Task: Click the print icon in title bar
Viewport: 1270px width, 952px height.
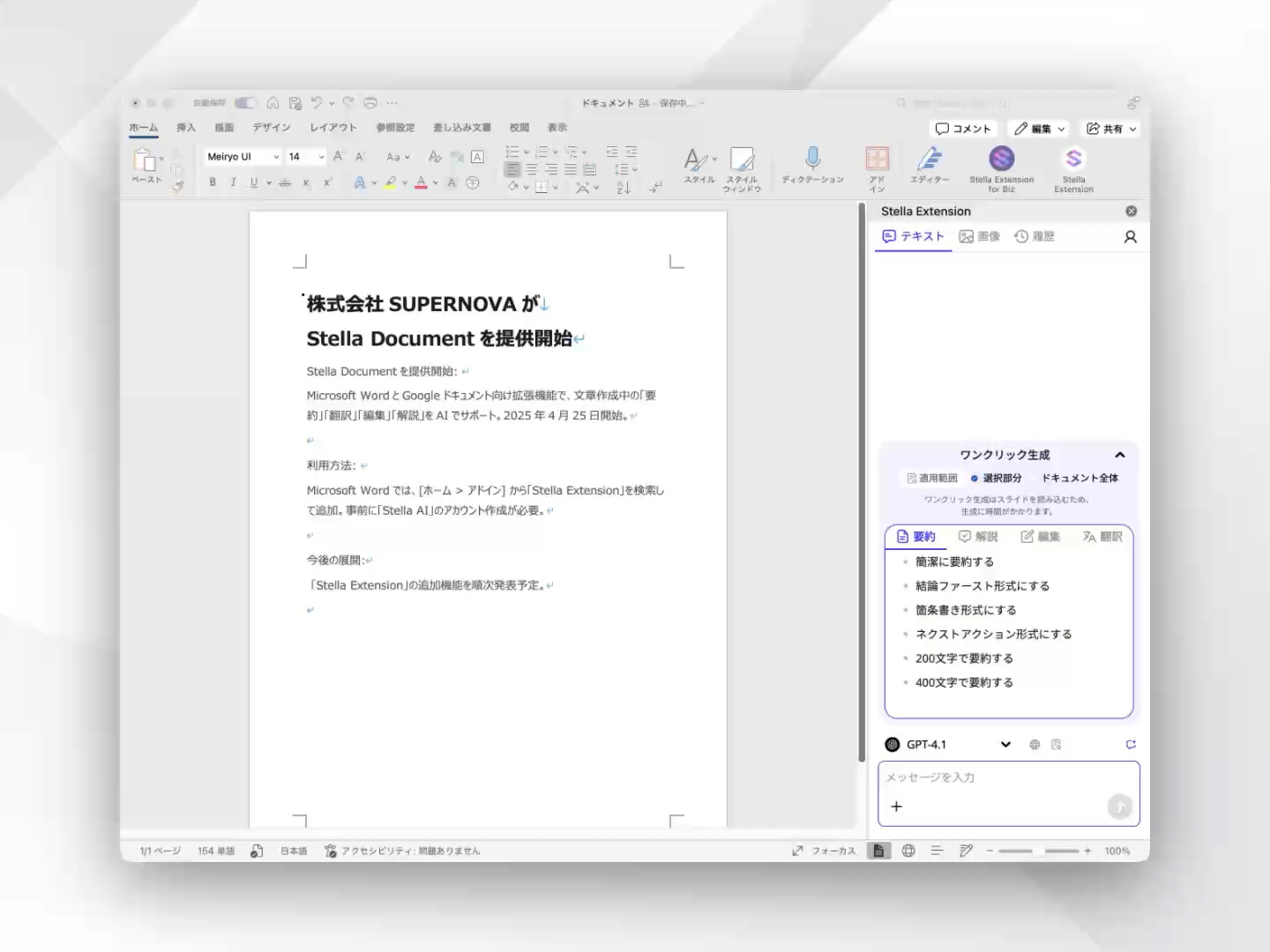Action: pos(370,103)
